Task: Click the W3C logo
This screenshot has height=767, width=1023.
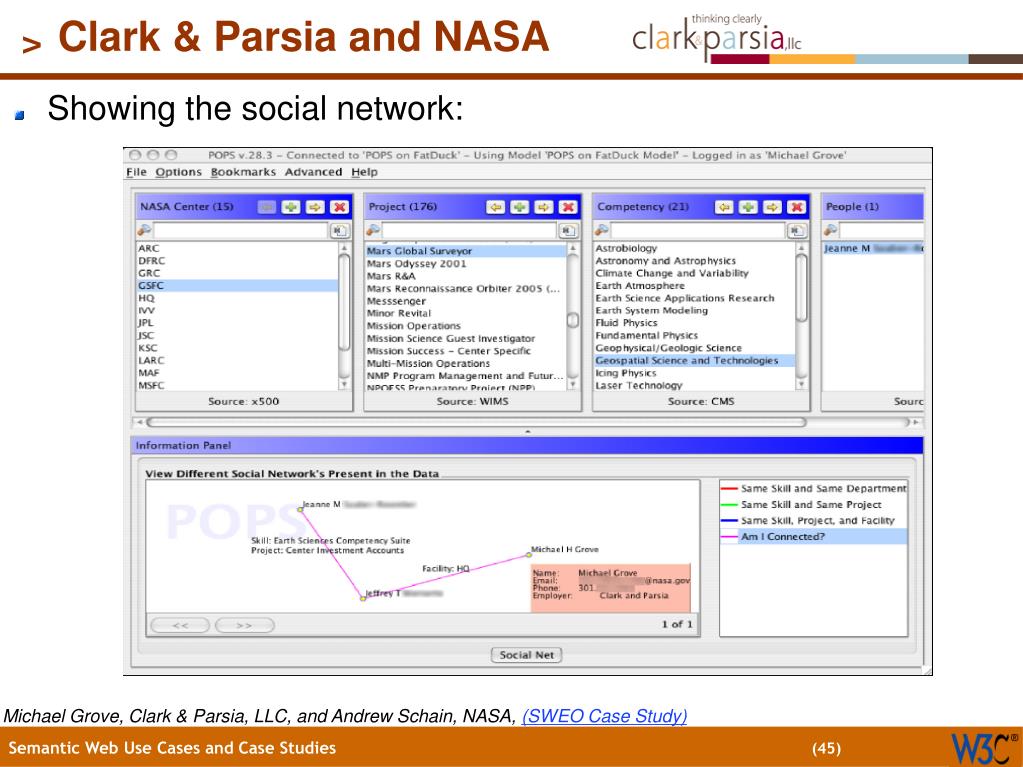Action: 986,747
